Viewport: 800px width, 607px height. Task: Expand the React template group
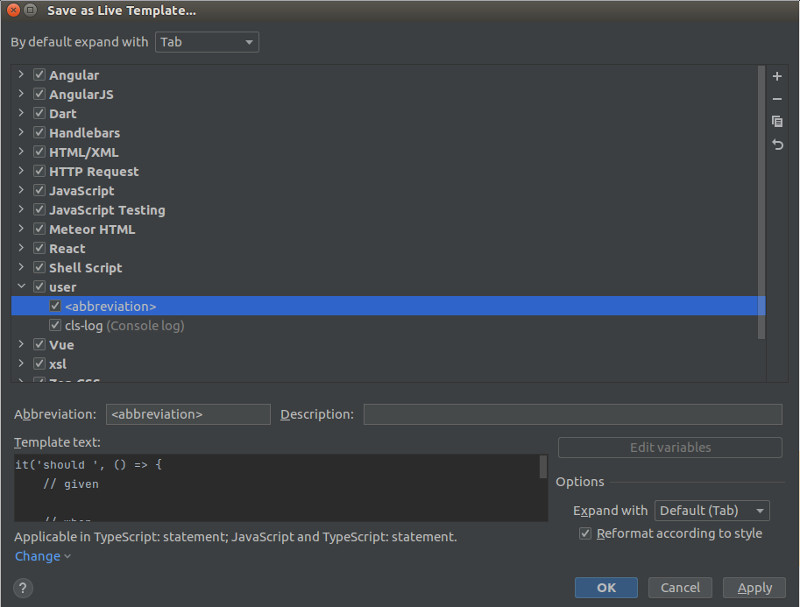(21, 248)
